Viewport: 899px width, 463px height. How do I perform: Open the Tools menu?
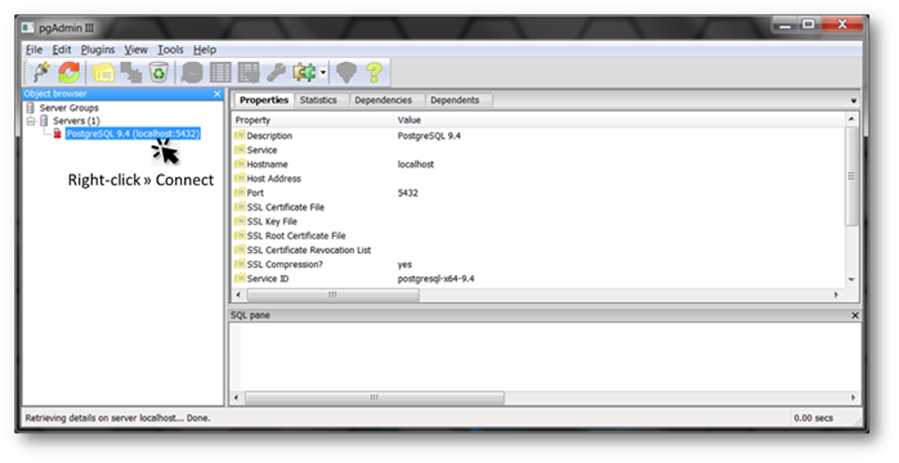point(170,49)
